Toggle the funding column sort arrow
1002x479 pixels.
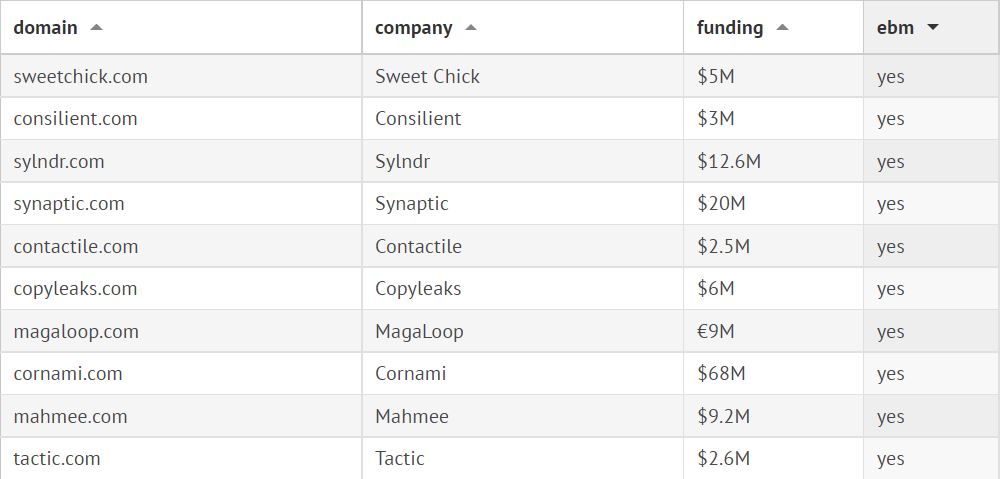pos(782,28)
